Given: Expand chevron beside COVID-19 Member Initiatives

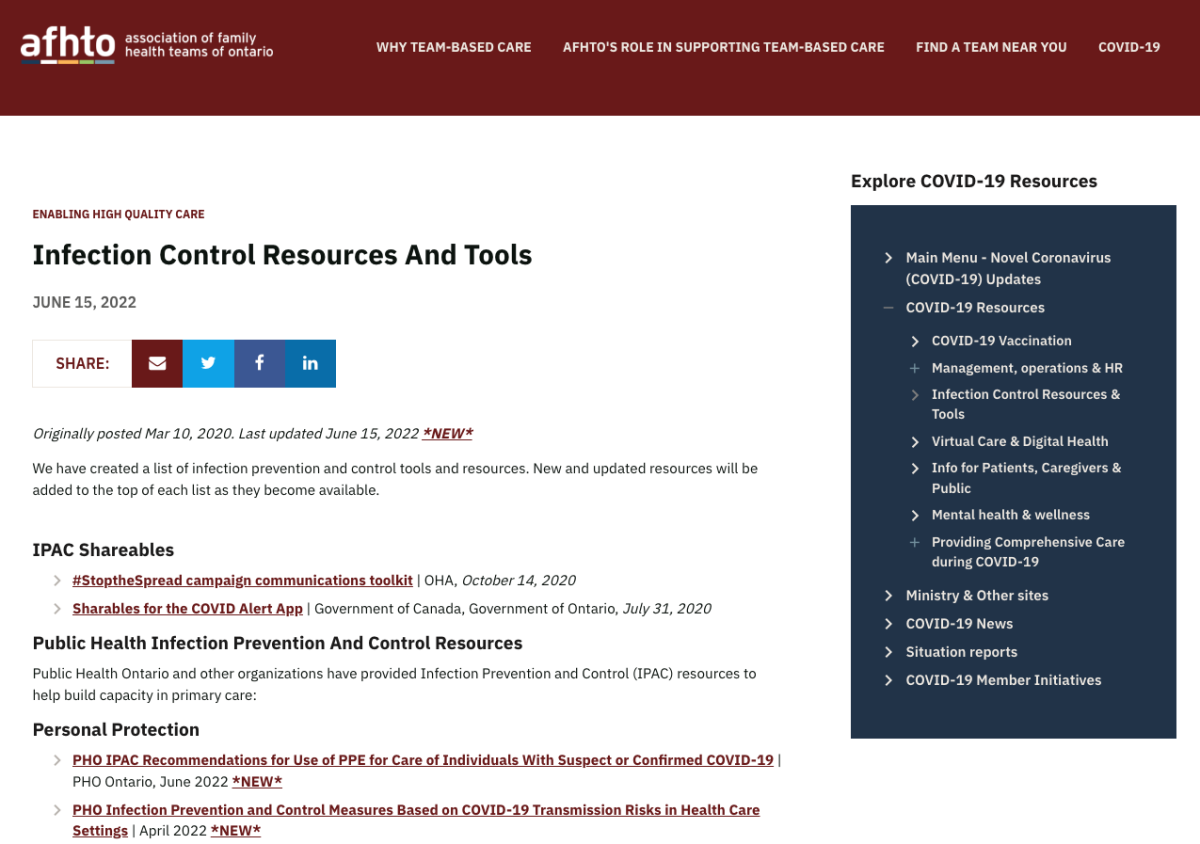Looking at the screenshot, I should coord(888,680).
